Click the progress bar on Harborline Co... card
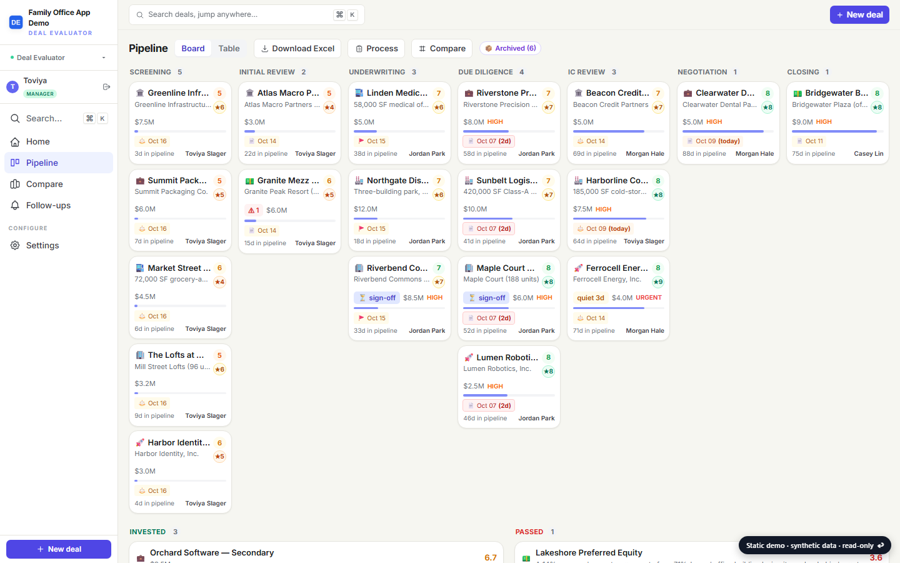 point(618,219)
